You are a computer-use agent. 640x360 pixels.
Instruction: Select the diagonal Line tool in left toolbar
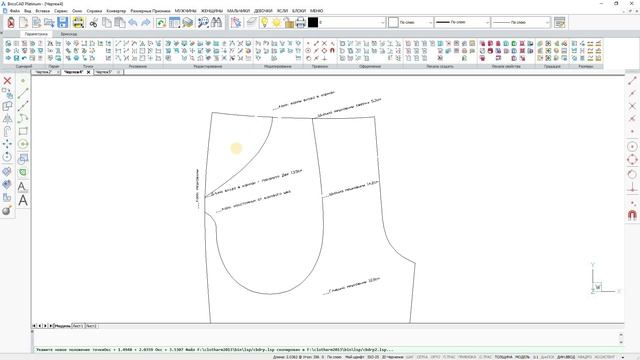click(23, 93)
